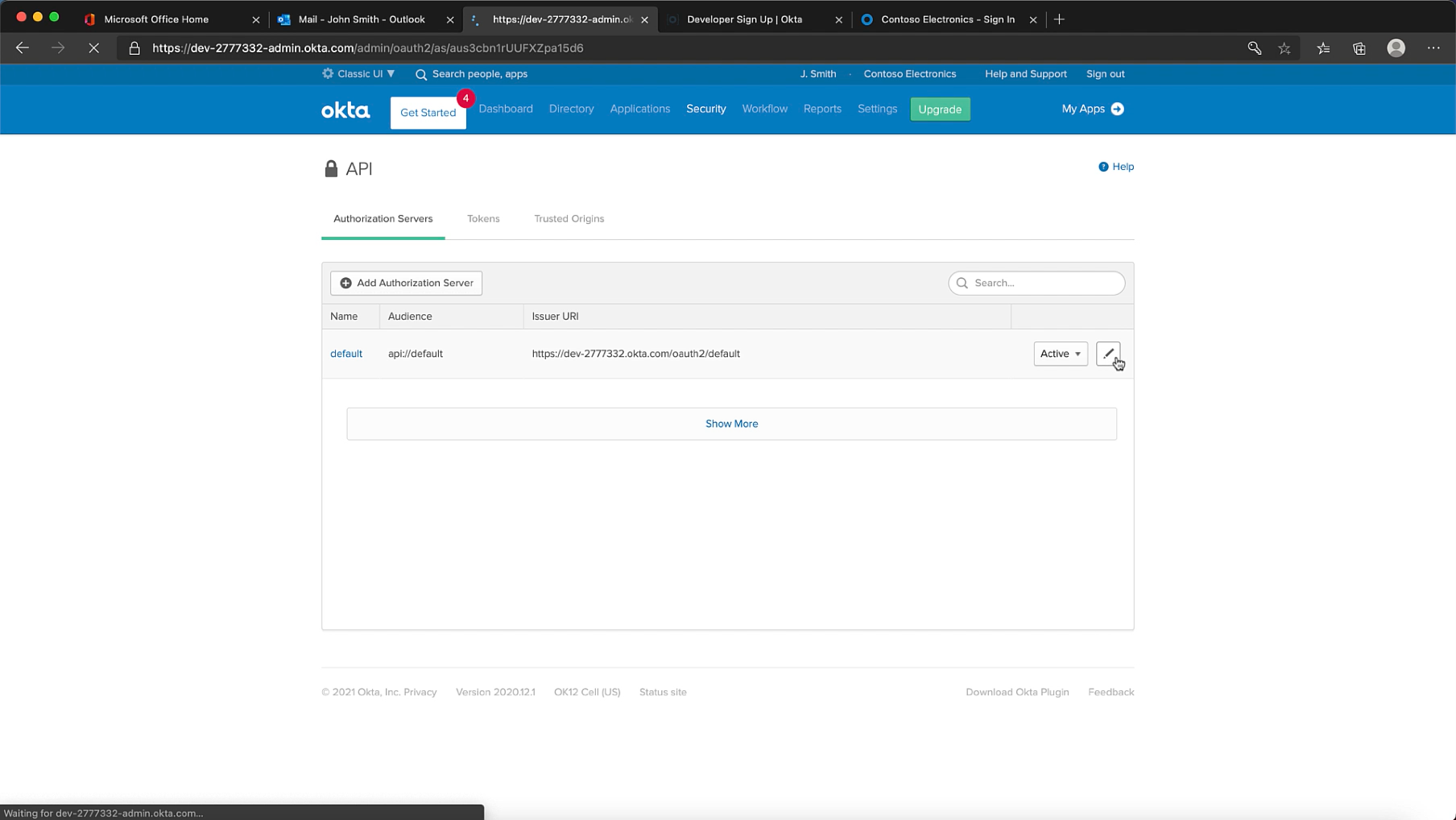Click the Help question mark link

pyautogui.click(x=1116, y=167)
